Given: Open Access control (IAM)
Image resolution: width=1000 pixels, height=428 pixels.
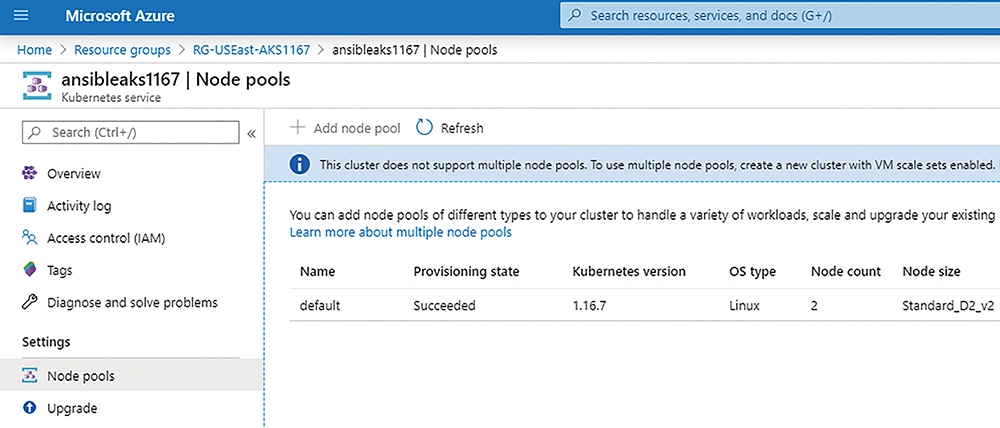Looking at the screenshot, I should 106,238.
